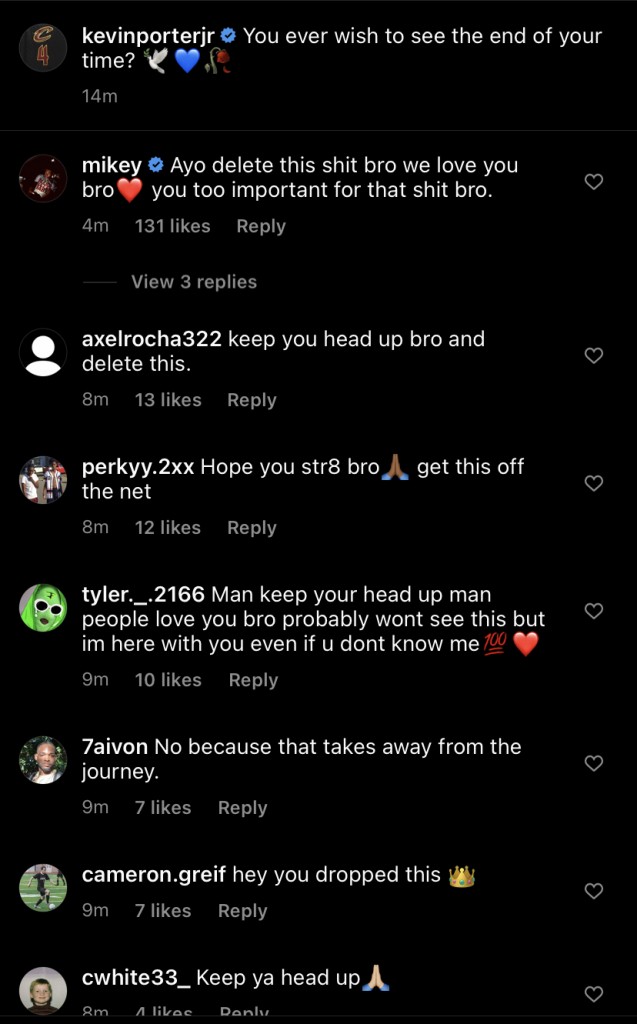Open tyler._.2166's profile avatar
Screen dimensions: 637x1024
click(43, 608)
